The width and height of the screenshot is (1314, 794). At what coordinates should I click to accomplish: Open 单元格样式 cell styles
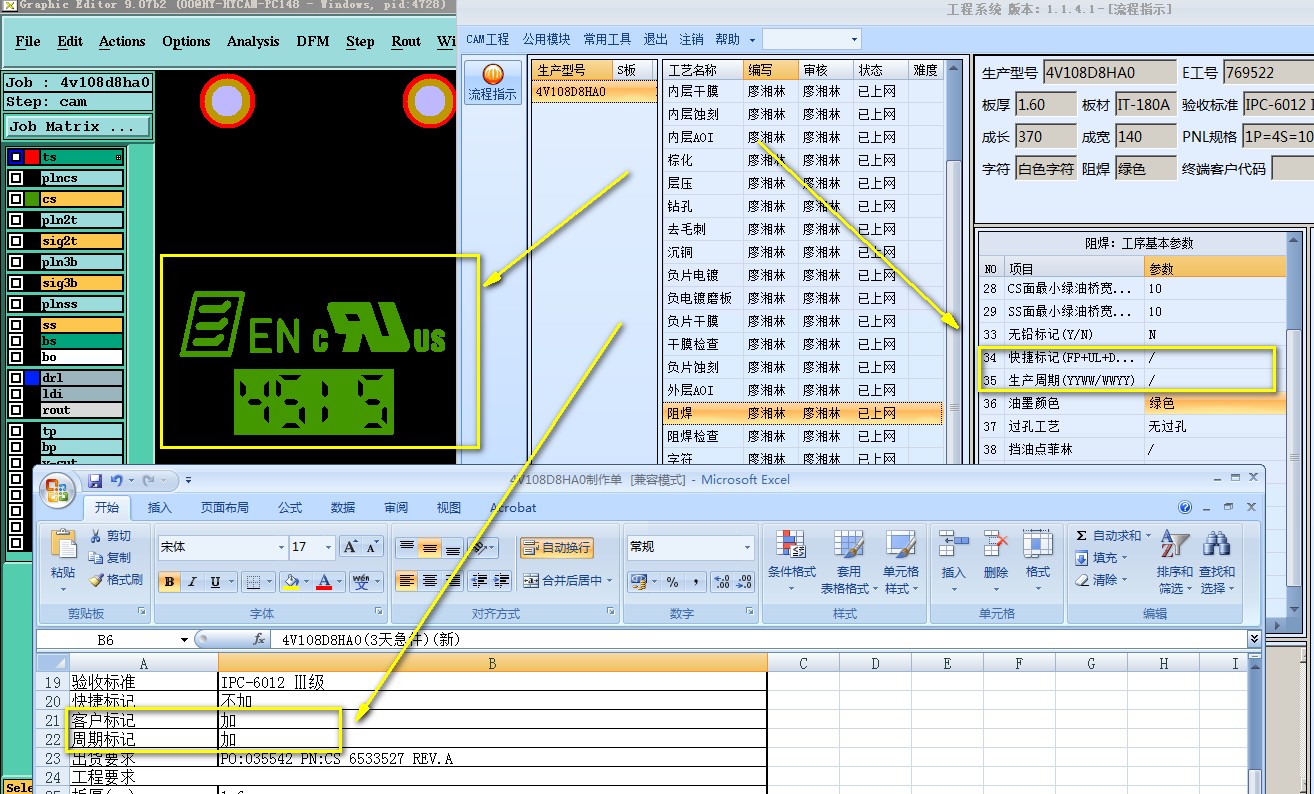pyautogui.click(x=901, y=562)
